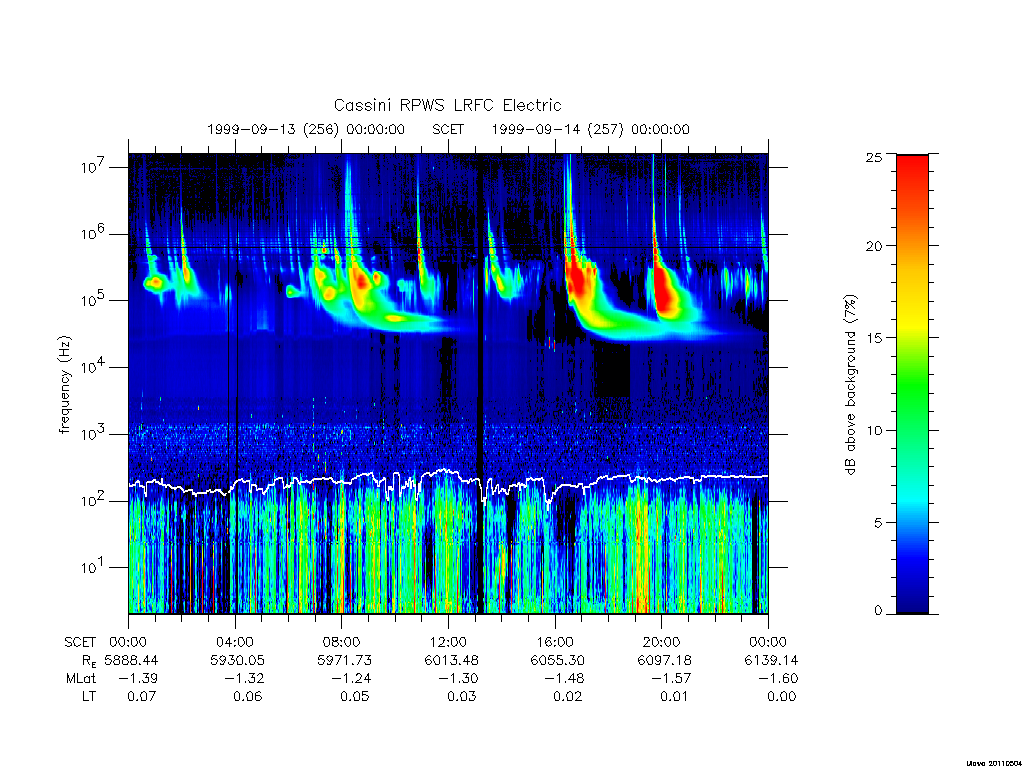
Task: Click the start date '1999-09-13 (256) 00:00:00'
Action: tap(306, 129)
